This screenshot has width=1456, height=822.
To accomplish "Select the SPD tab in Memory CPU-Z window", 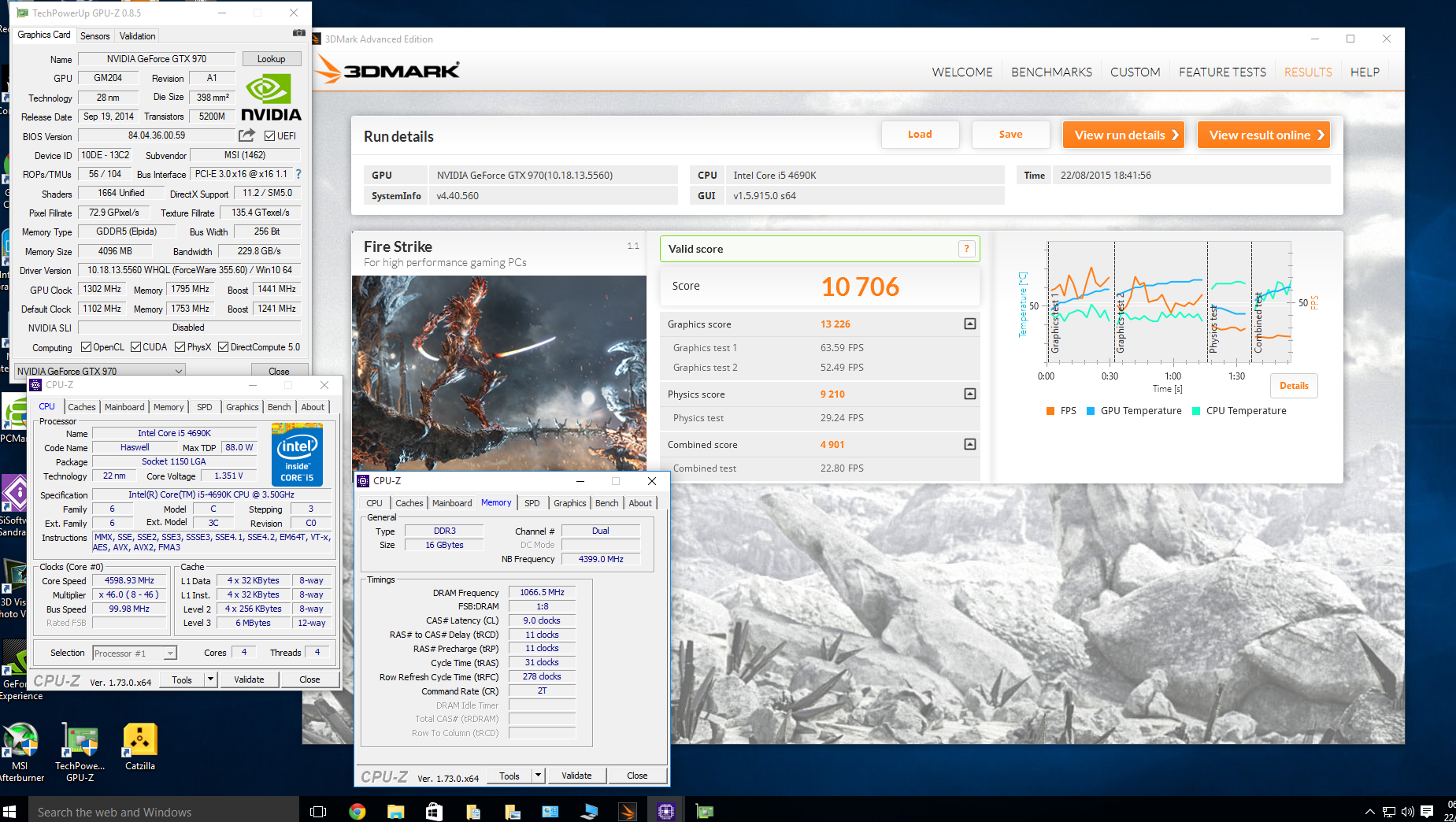I will pyautogui.click(x=532, y=503).
